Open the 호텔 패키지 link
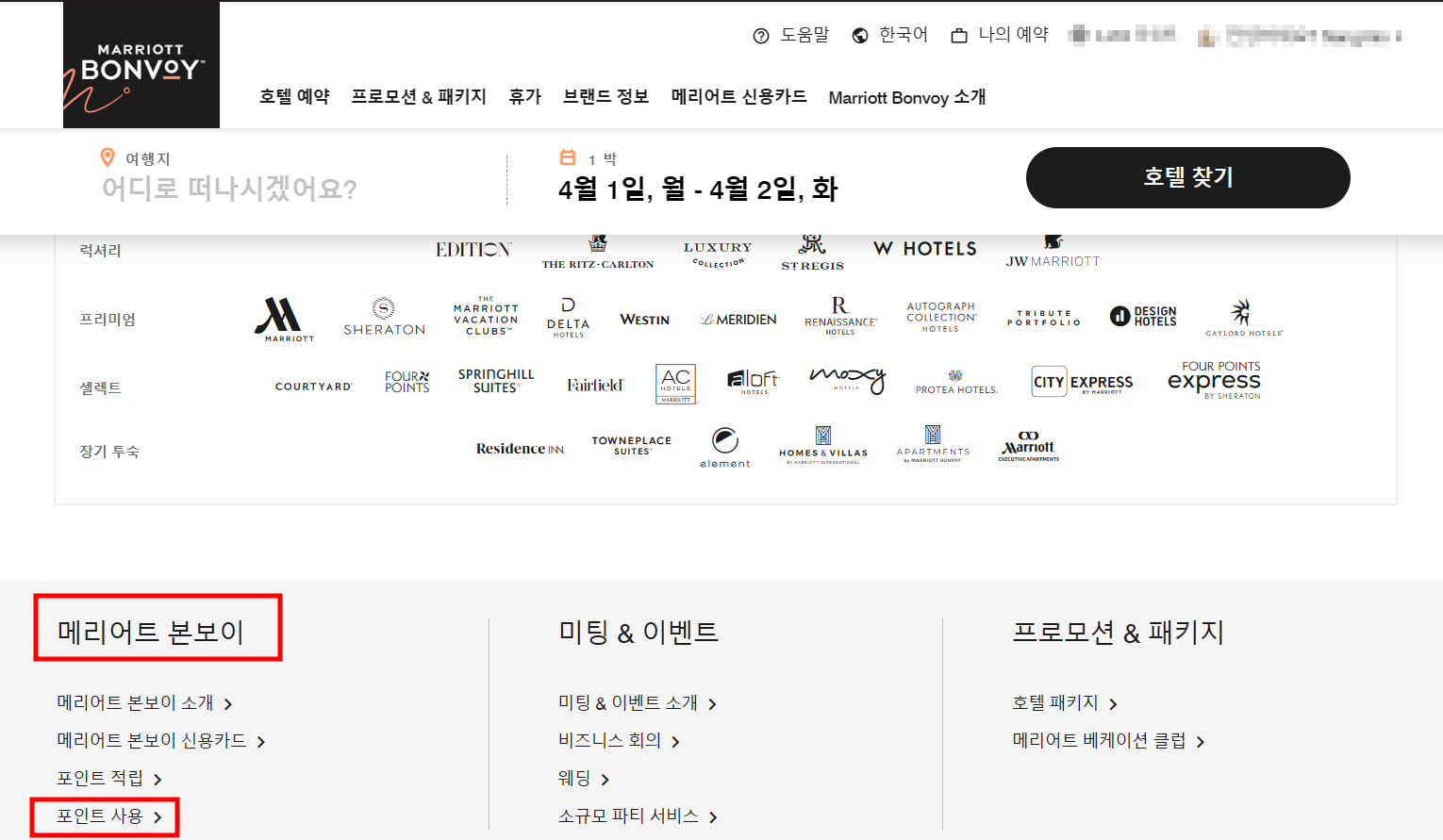This screenshot has height=840, width=1443. 1065,703
